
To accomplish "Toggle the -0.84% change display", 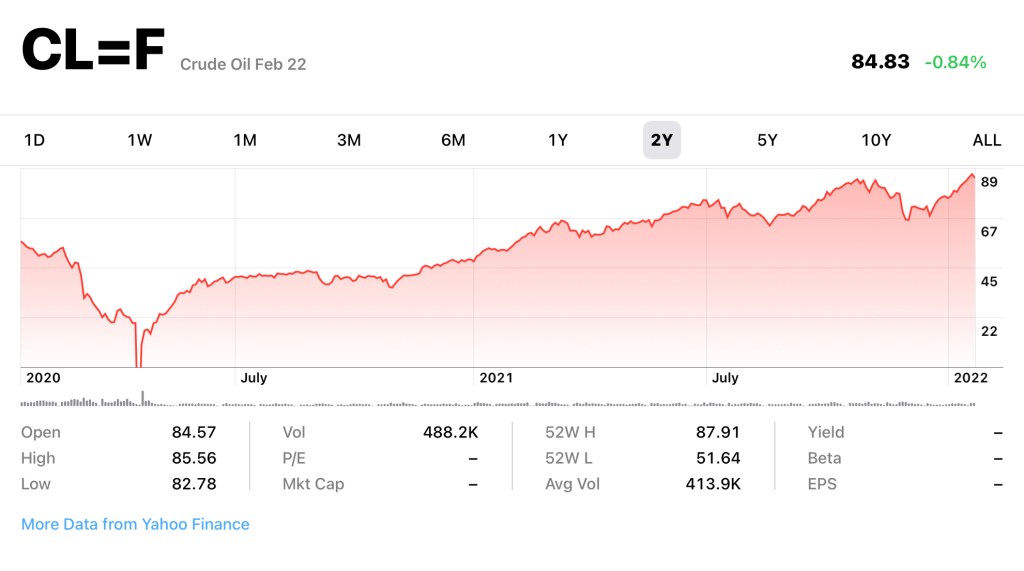I will [955, 62].
